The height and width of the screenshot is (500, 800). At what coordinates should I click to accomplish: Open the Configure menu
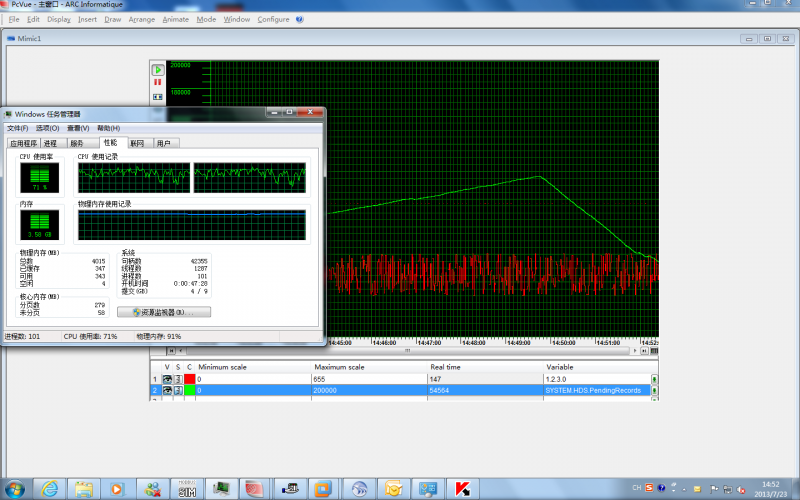coord(273,19)
